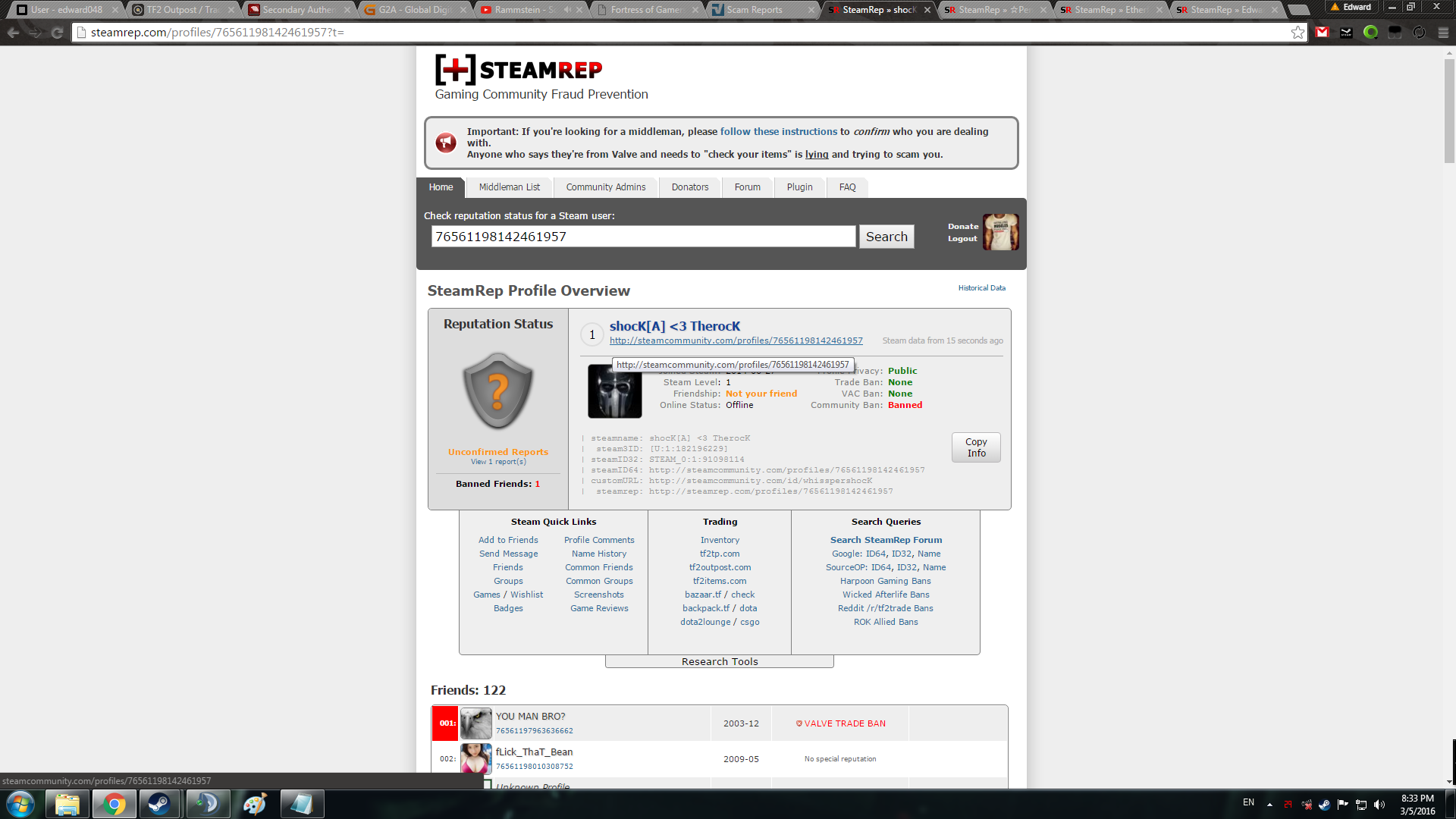The image size is (1456, 819).
Task: Click the page vertical scrollbar thumb
Action: (1449, 110)
